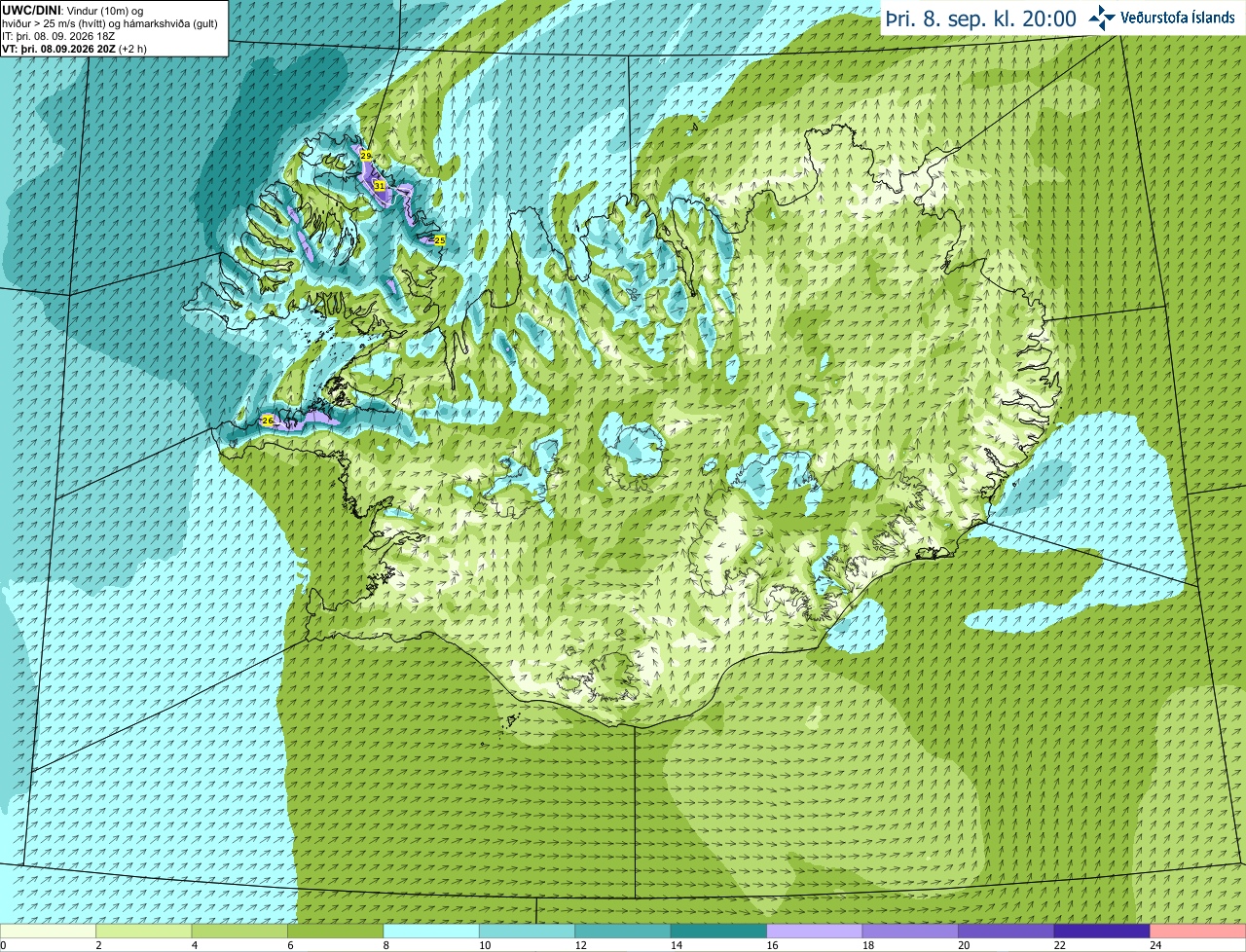
Task: Click the yellow gust label 26
Action: pyautogui.click(x=268, y=421)
